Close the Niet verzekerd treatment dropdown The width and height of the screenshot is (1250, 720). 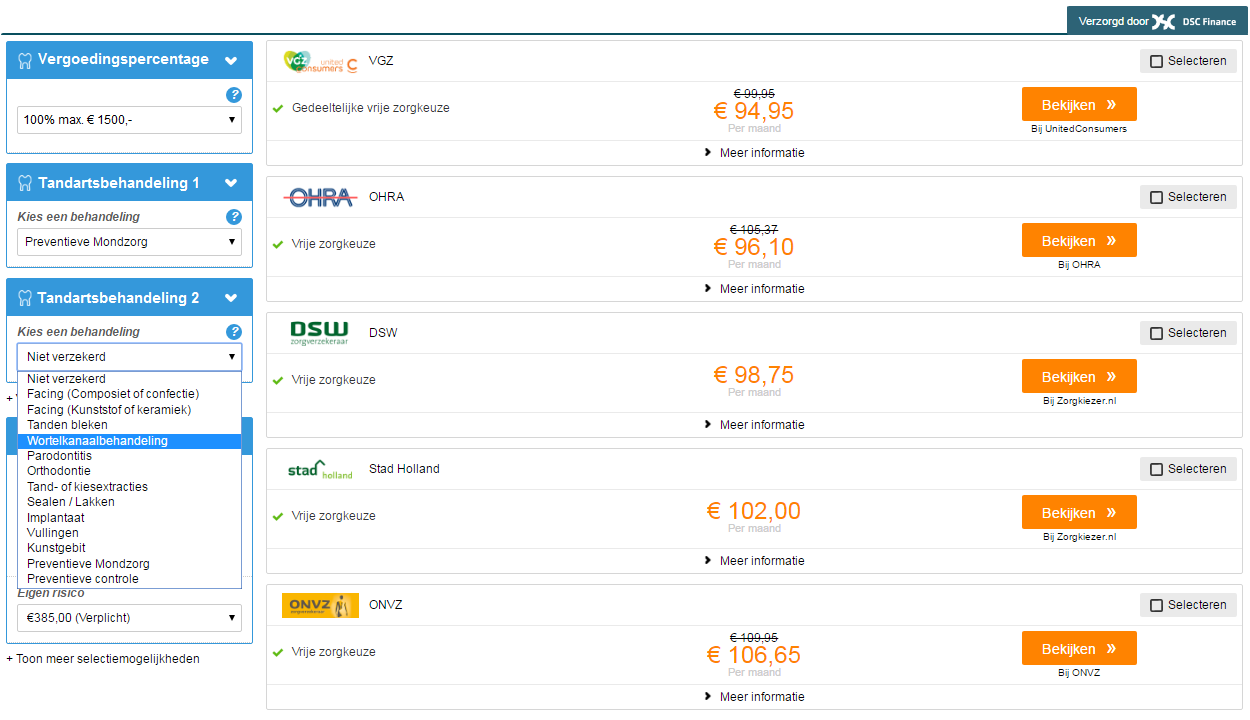129,357
